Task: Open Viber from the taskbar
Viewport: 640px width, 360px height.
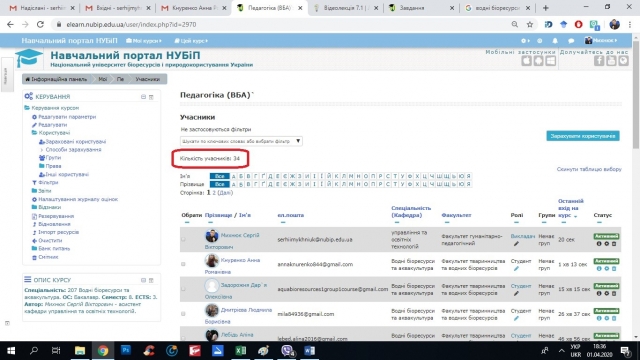Action: coord(287,350)
